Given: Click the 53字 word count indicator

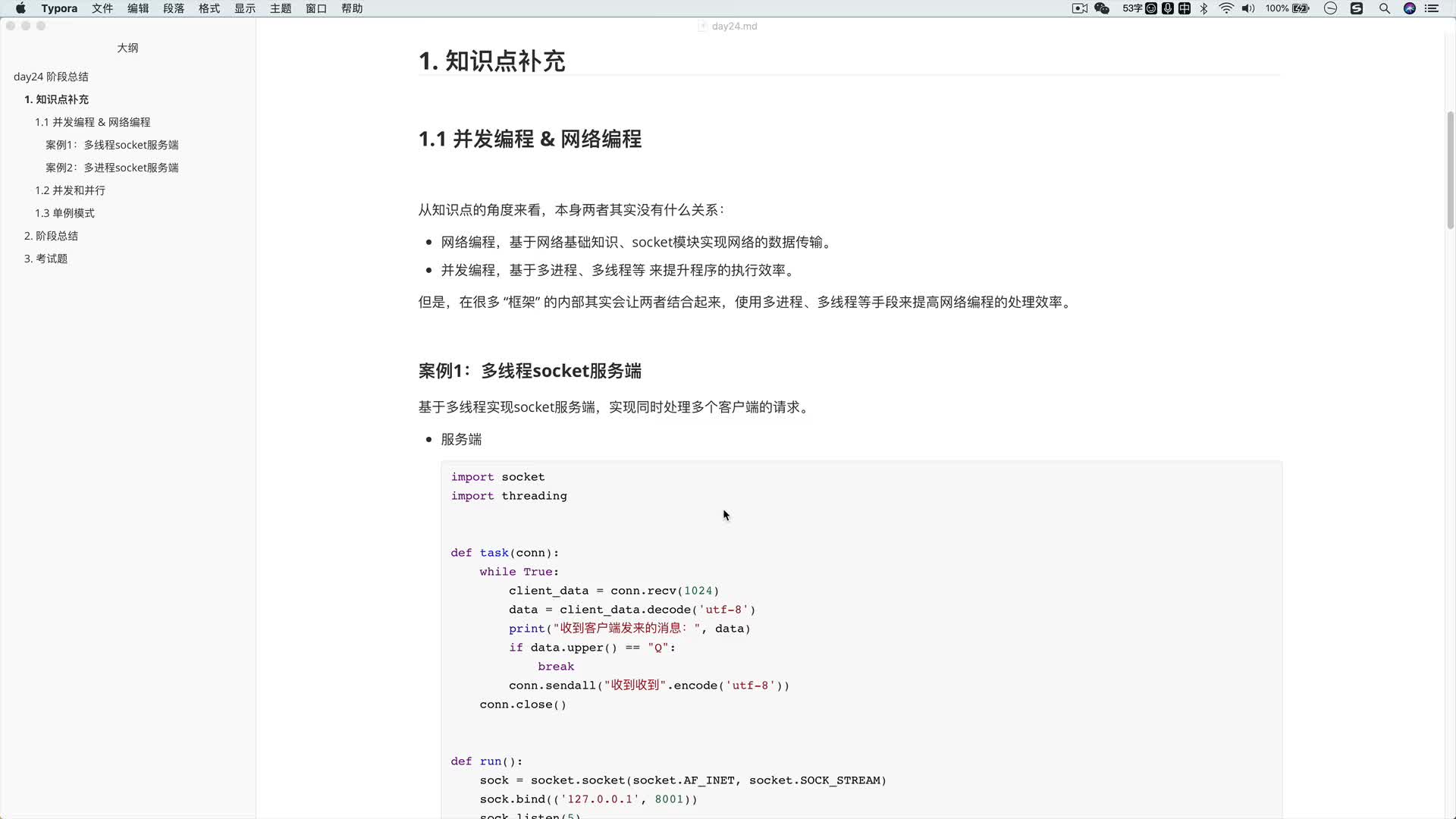Looking at the screenshot, I should 1132,8.
